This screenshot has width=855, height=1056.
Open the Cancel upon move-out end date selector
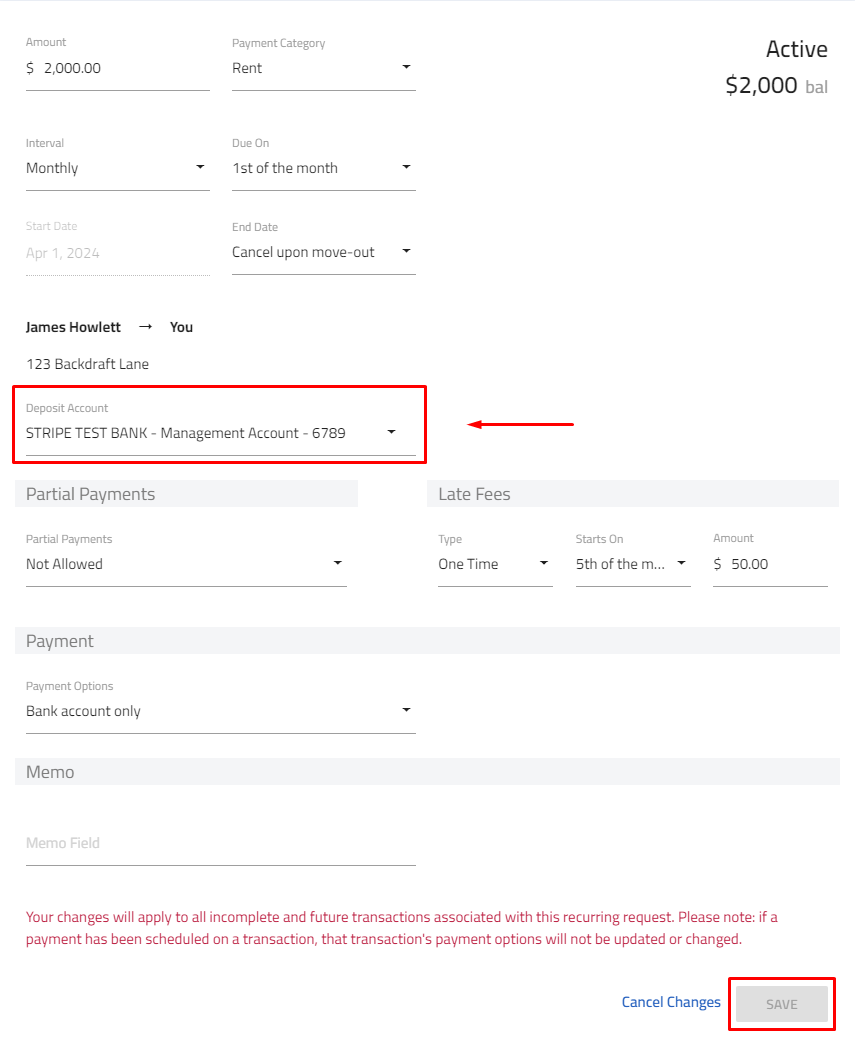[323, 253]
